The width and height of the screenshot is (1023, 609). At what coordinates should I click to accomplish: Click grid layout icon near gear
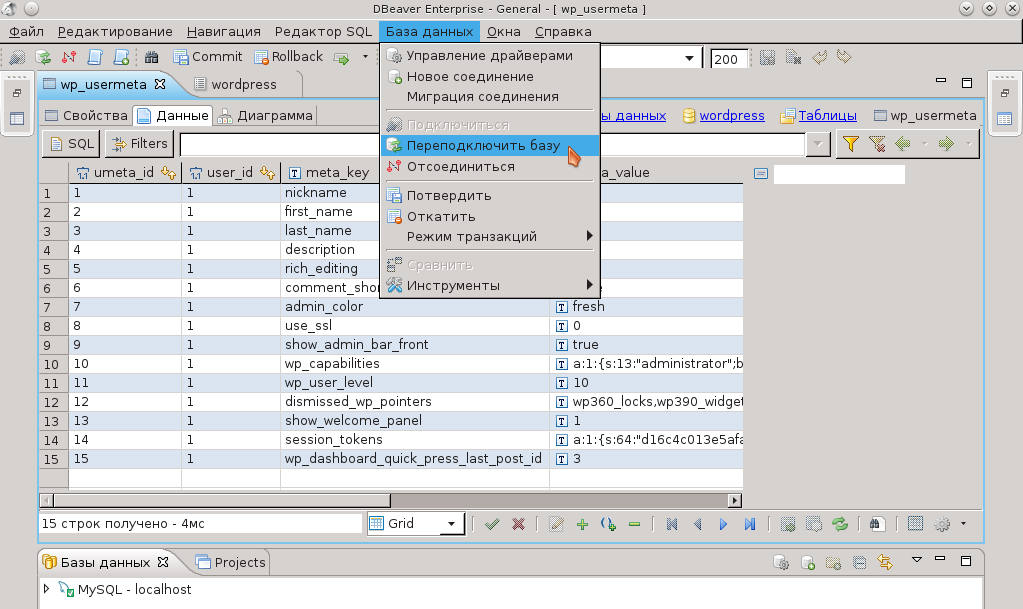tap(915, 523)
